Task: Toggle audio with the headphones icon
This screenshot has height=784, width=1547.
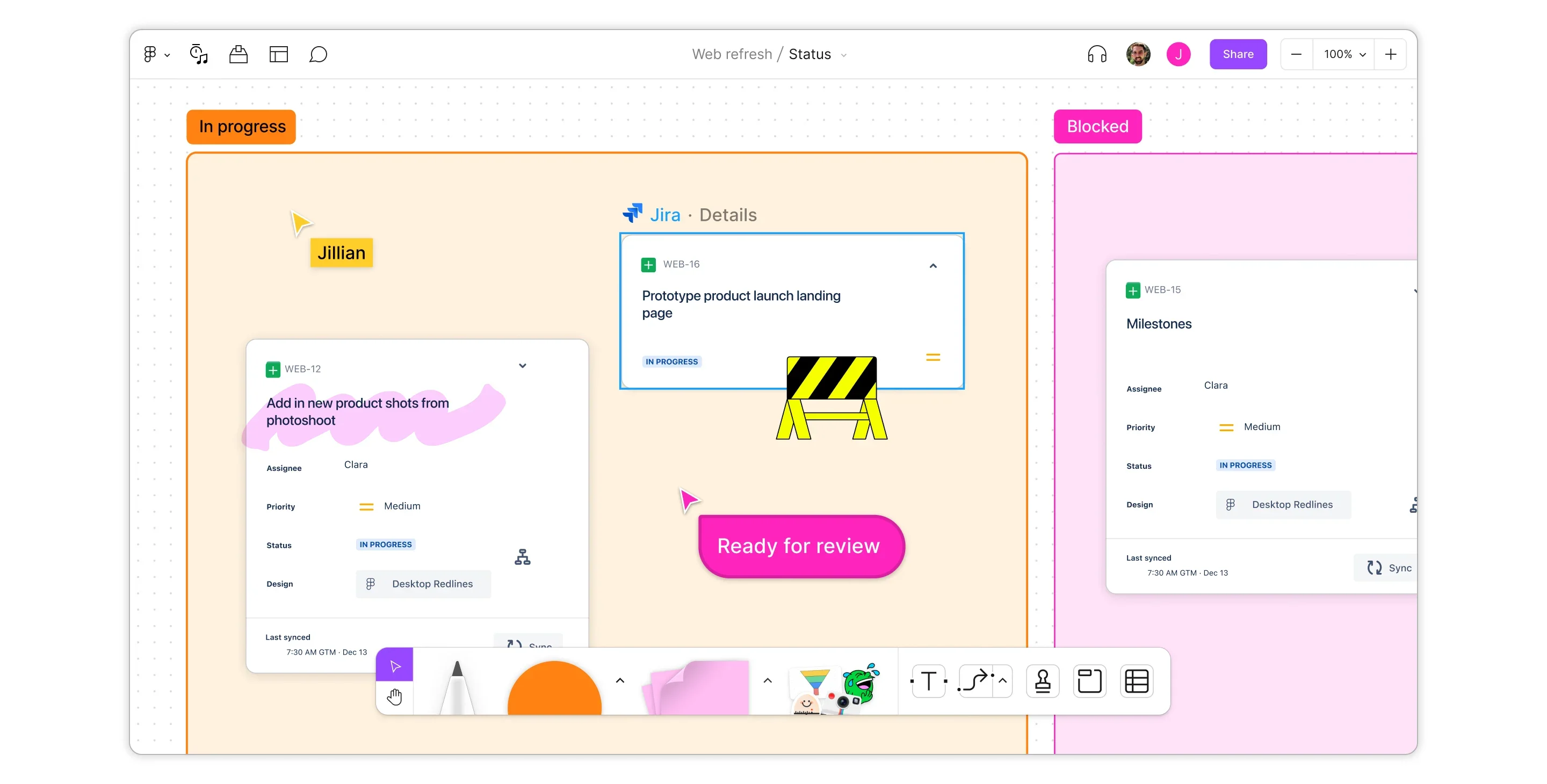Action: (x=1097, y=54)
